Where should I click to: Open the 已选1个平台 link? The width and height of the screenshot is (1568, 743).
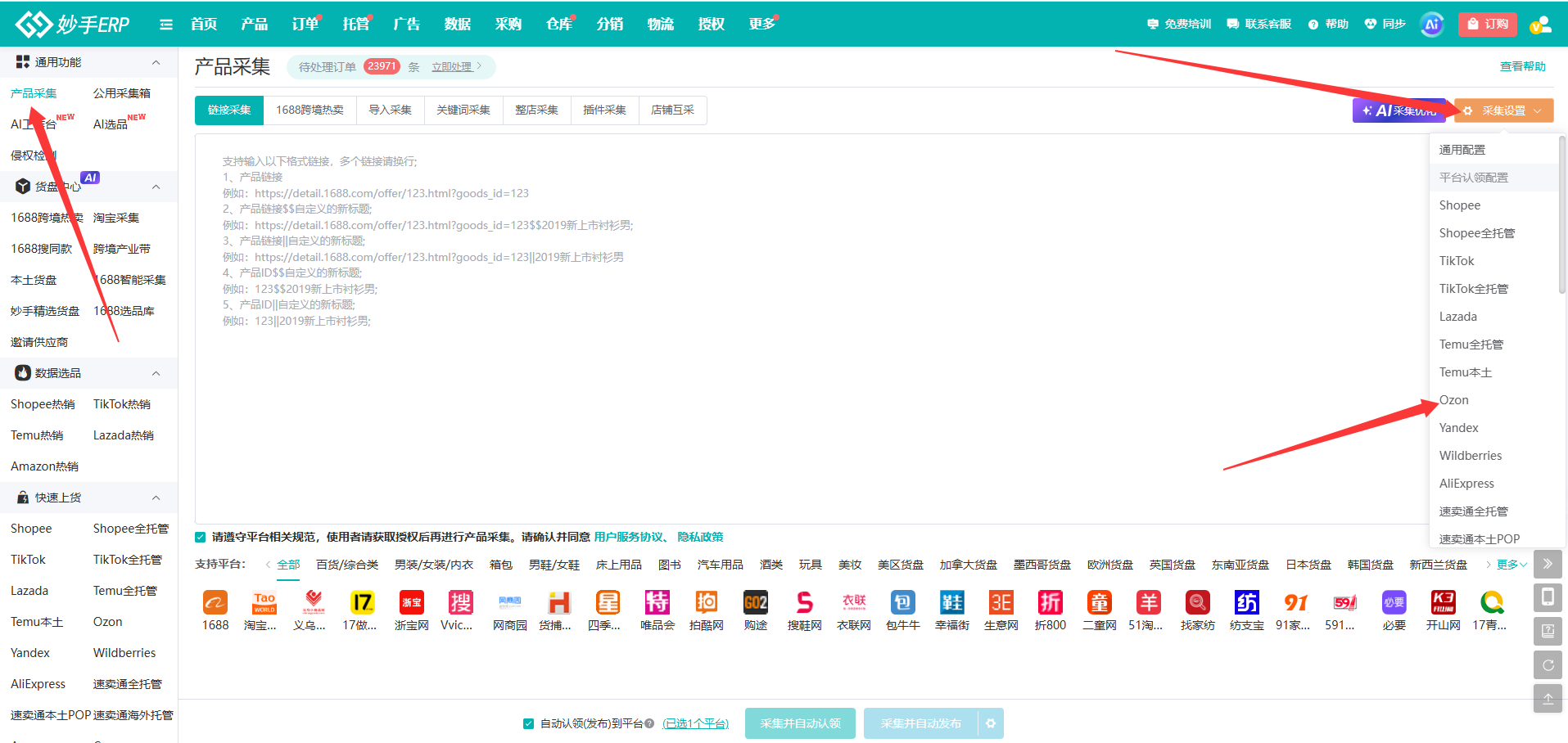tap(695, 723)
